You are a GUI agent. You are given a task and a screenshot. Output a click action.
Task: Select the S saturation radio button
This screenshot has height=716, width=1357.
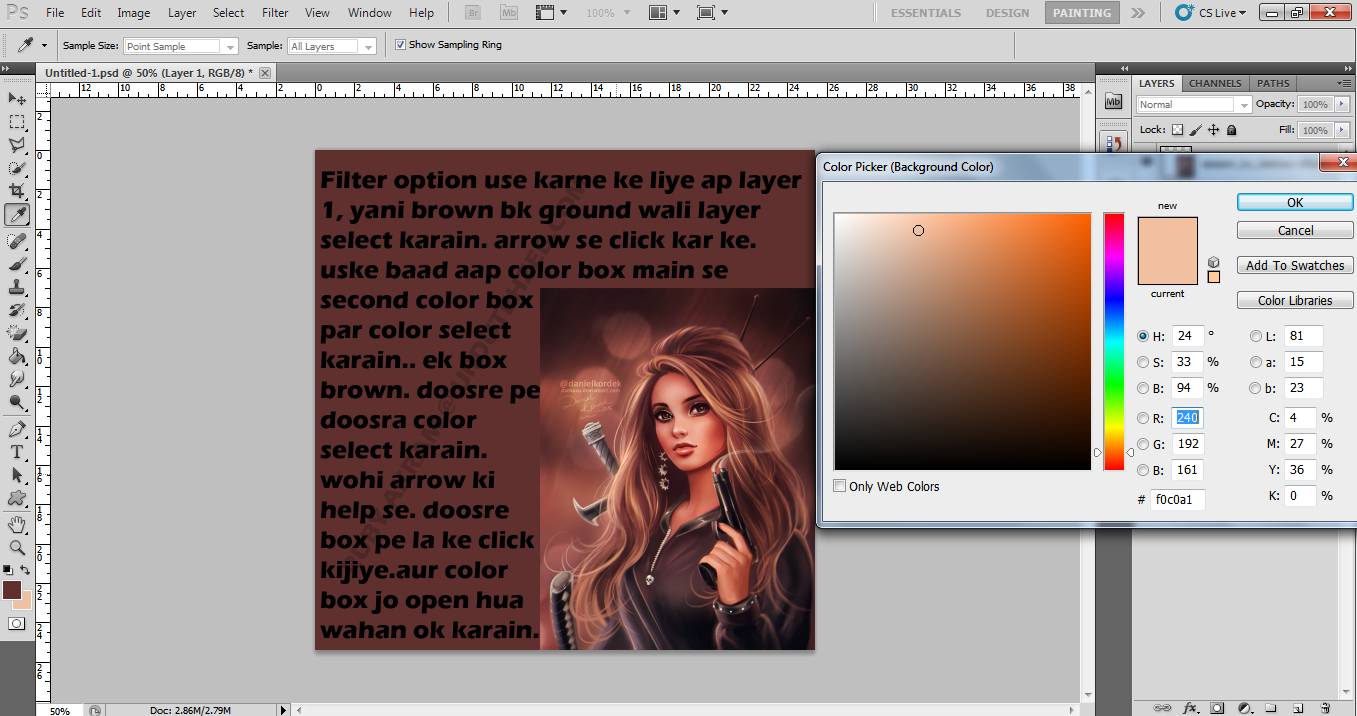pyautogui.click(x=1143, y=362)
